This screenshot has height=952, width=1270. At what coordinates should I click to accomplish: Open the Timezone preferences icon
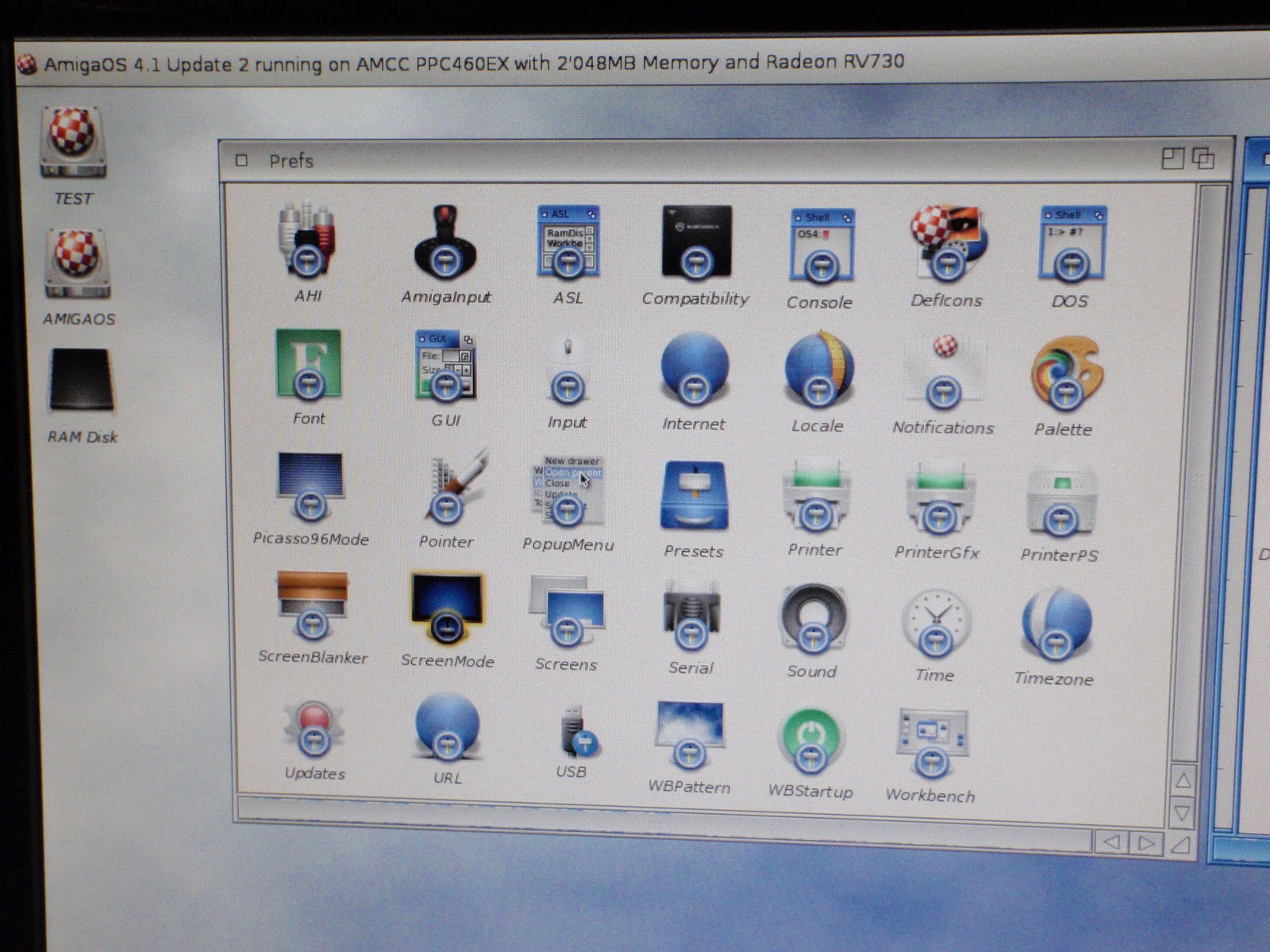[x=1056, y=624]
